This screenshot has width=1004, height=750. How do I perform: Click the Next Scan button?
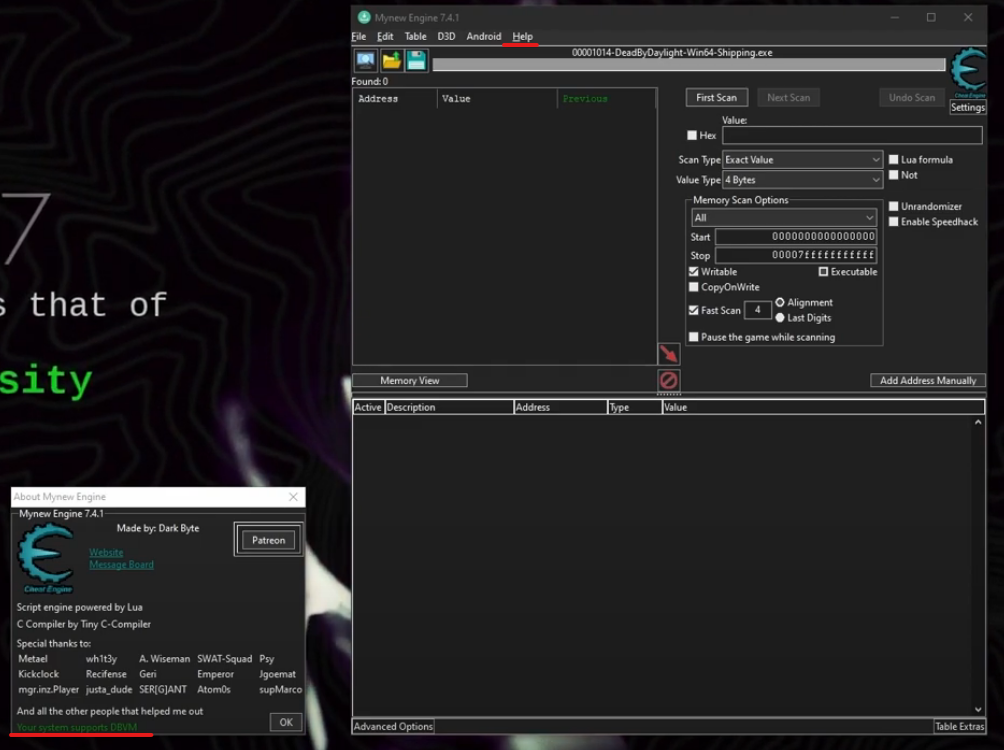click(x=788, y=97)
